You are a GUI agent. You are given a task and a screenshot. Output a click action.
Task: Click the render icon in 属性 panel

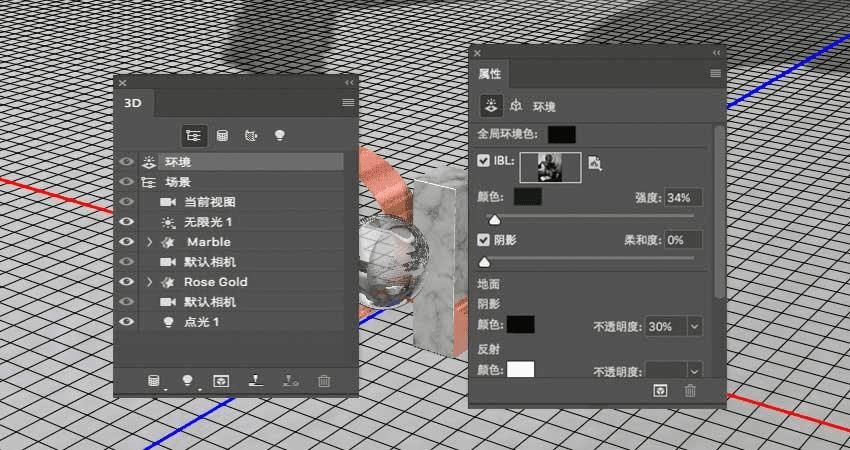click(660, 390)
